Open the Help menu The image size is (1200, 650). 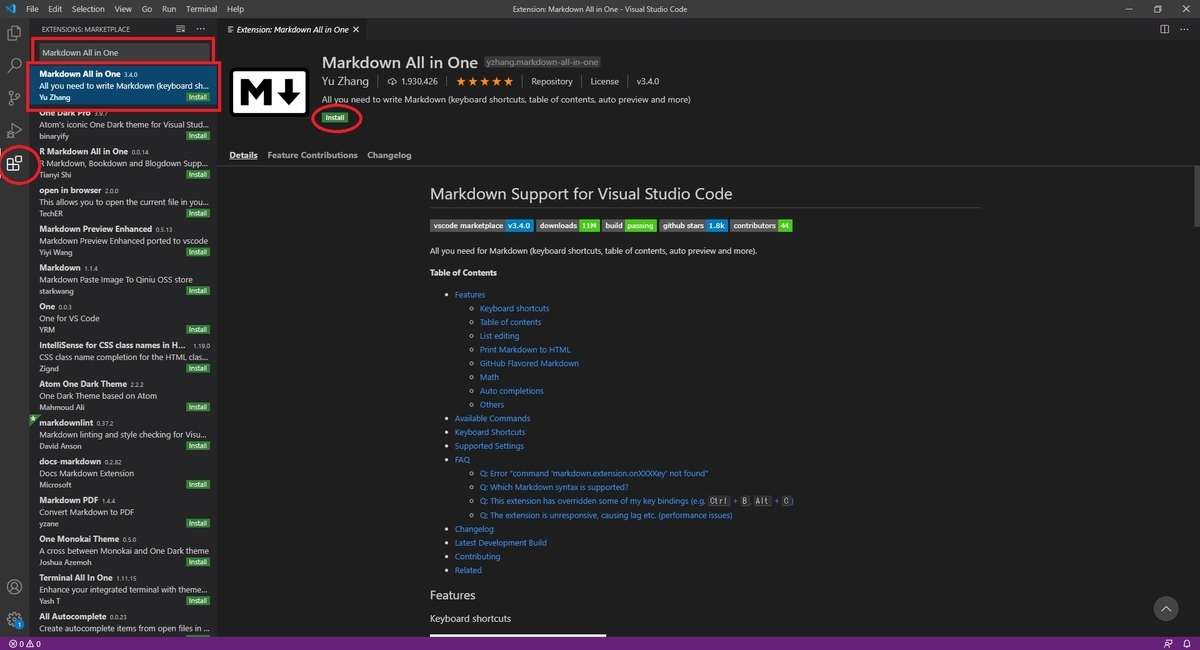(235, 8)
